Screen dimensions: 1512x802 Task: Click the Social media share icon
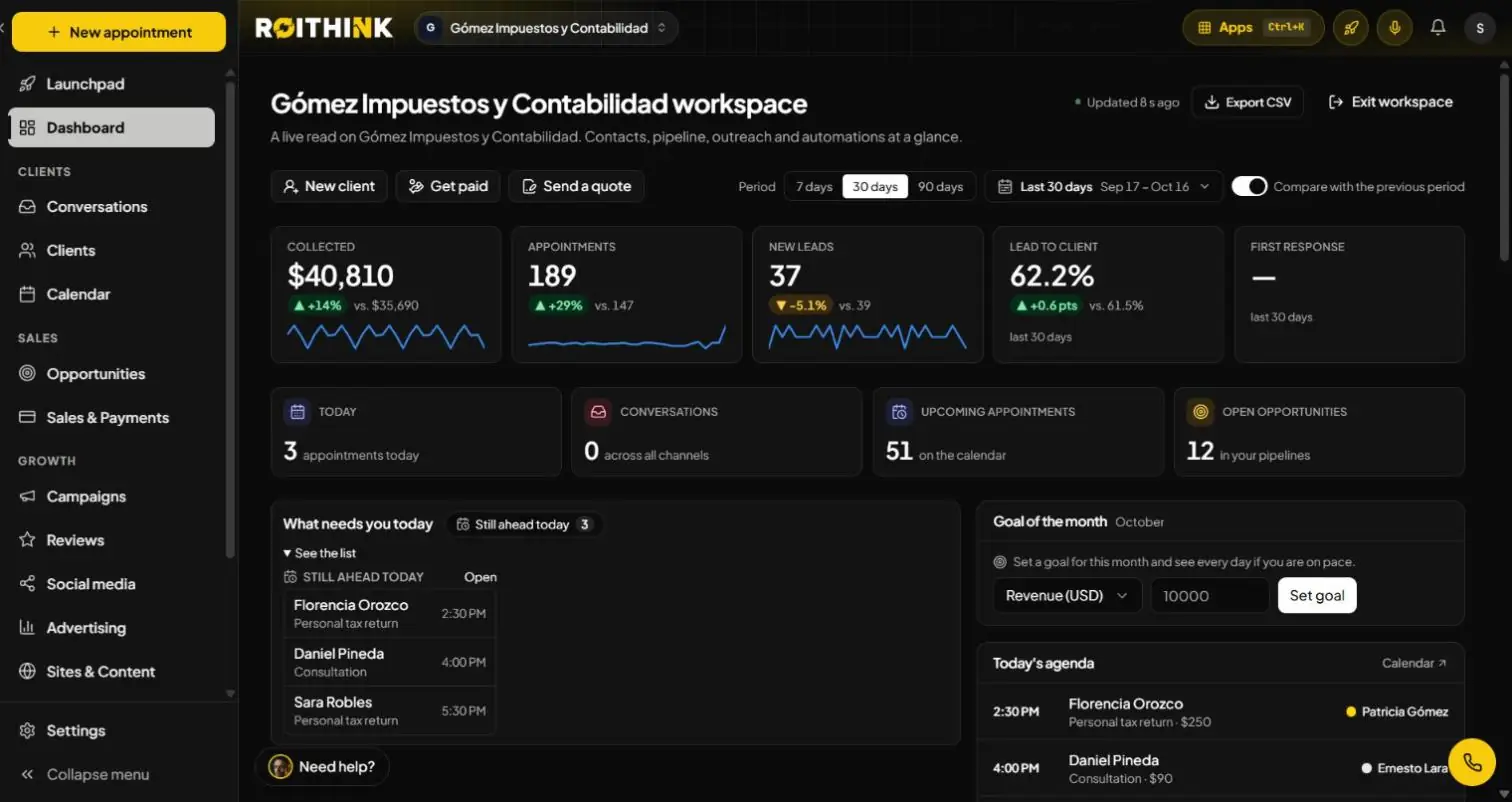(28, 584)
